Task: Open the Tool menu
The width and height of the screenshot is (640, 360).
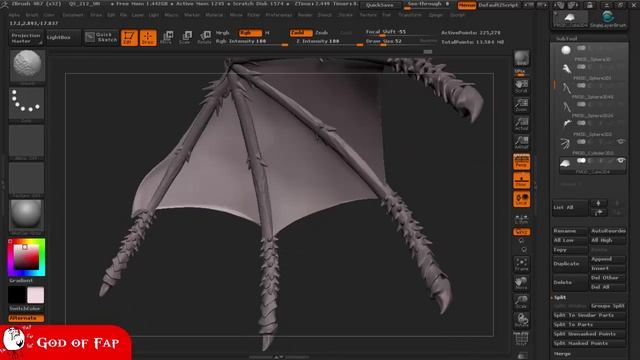Action: click(x=387, y=15)
